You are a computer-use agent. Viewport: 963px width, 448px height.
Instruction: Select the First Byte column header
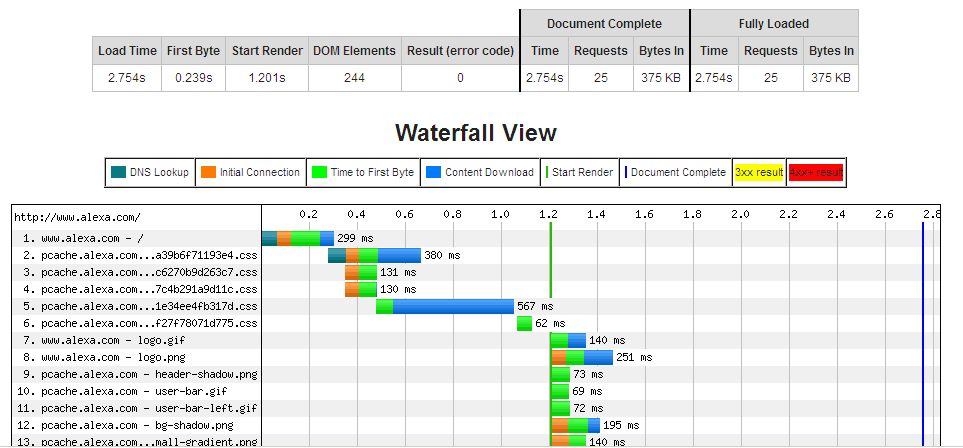point(193,51)
